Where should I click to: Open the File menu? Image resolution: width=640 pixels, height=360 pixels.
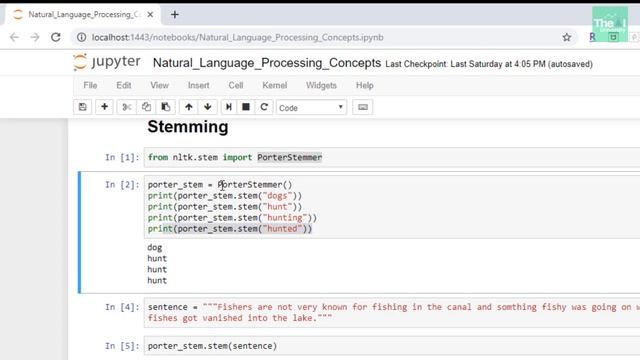click(90, 85)
